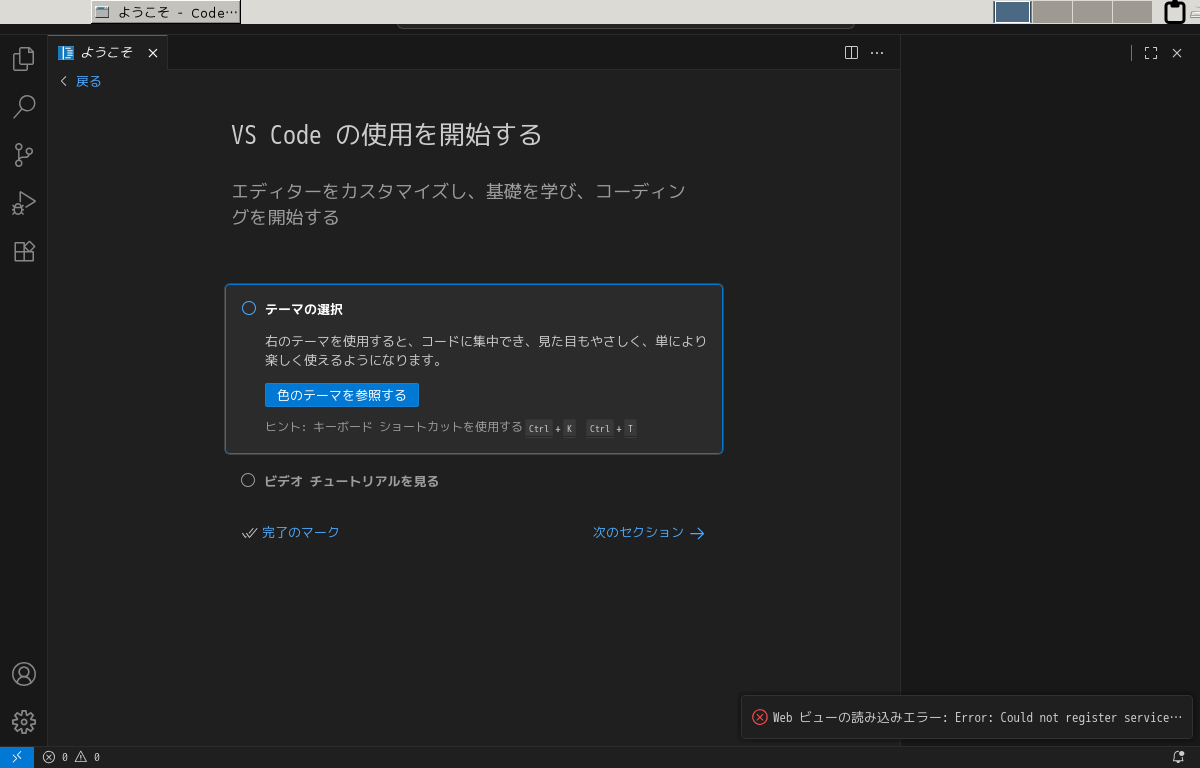This screenshot has height=768, width=1200.
Task: Go back with the 戻る link
Action: click(x=81, y=81)
